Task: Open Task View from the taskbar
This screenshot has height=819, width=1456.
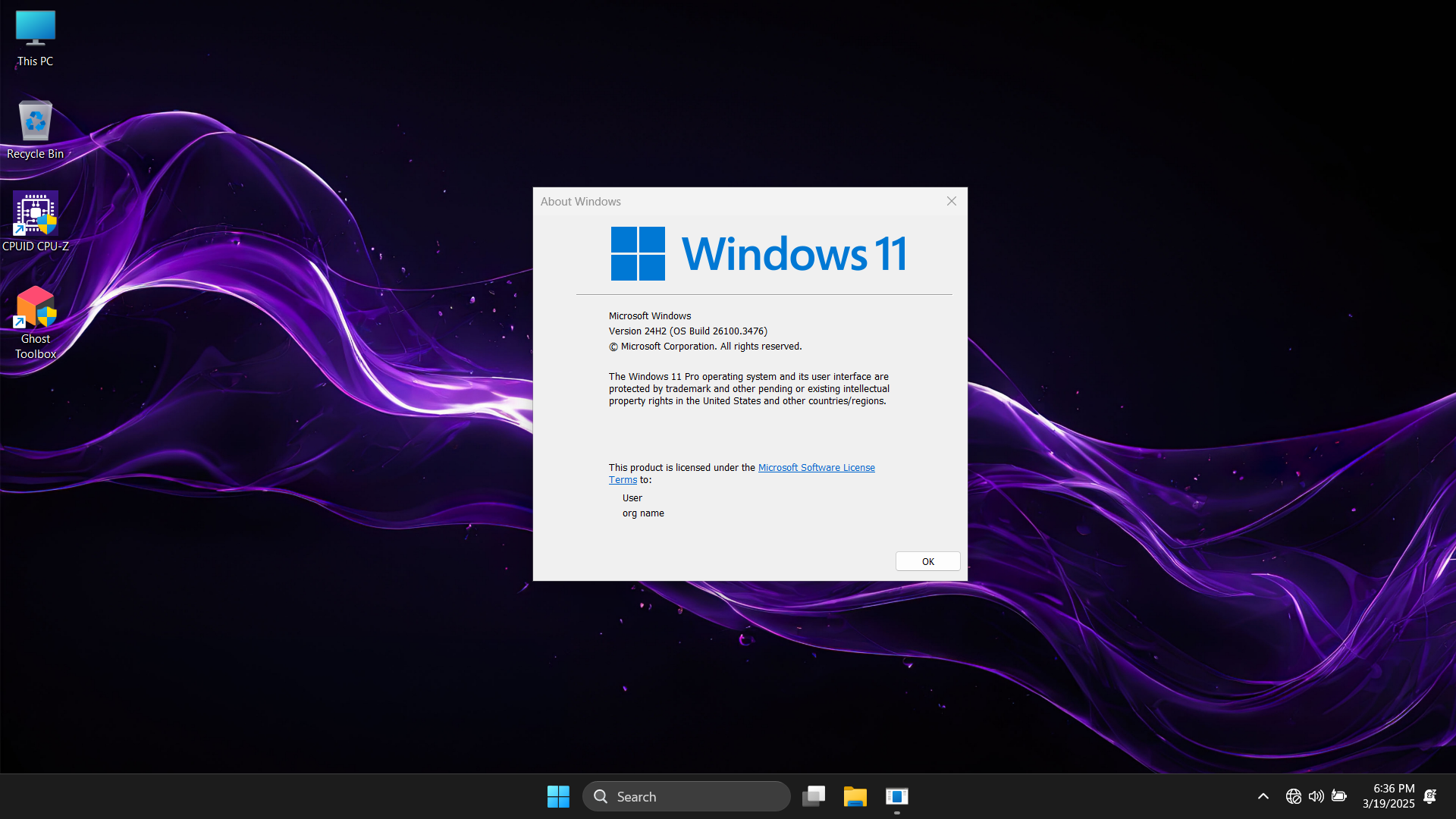Action: (x=813, y=796)
